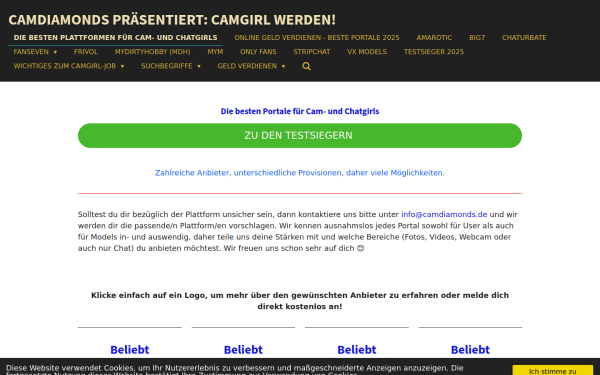
Task: Open the CHATURBATE menu item
Action: (524, 38)
